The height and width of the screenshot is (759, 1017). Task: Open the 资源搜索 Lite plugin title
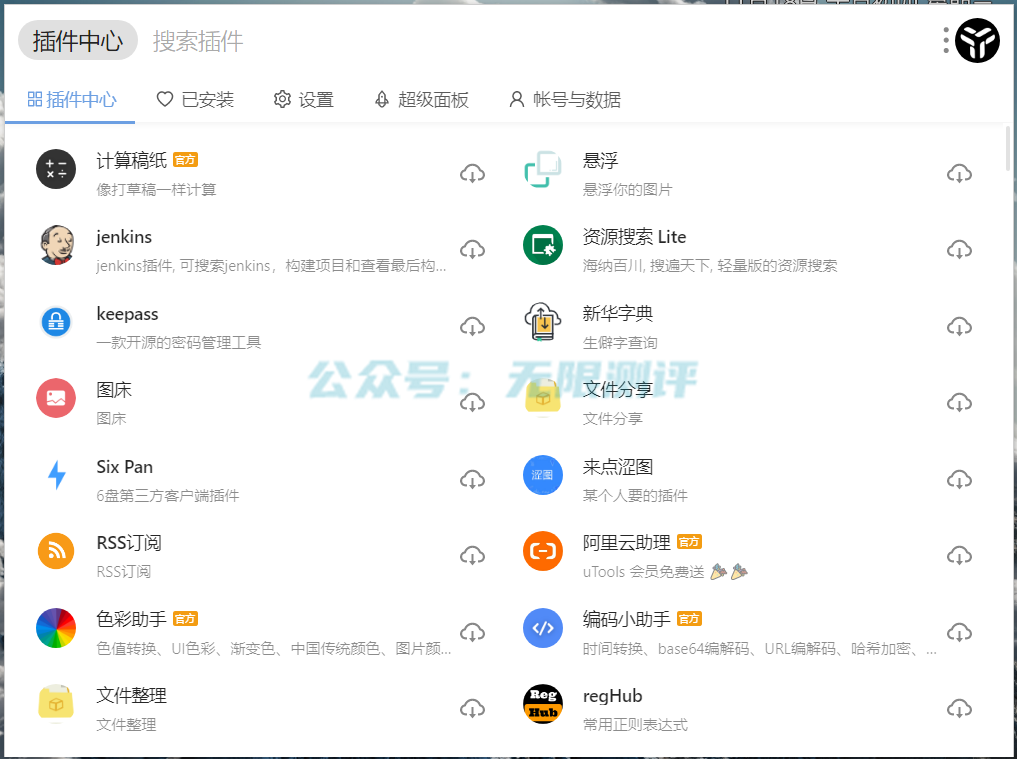pyautogui.click(x=634, y=237)
